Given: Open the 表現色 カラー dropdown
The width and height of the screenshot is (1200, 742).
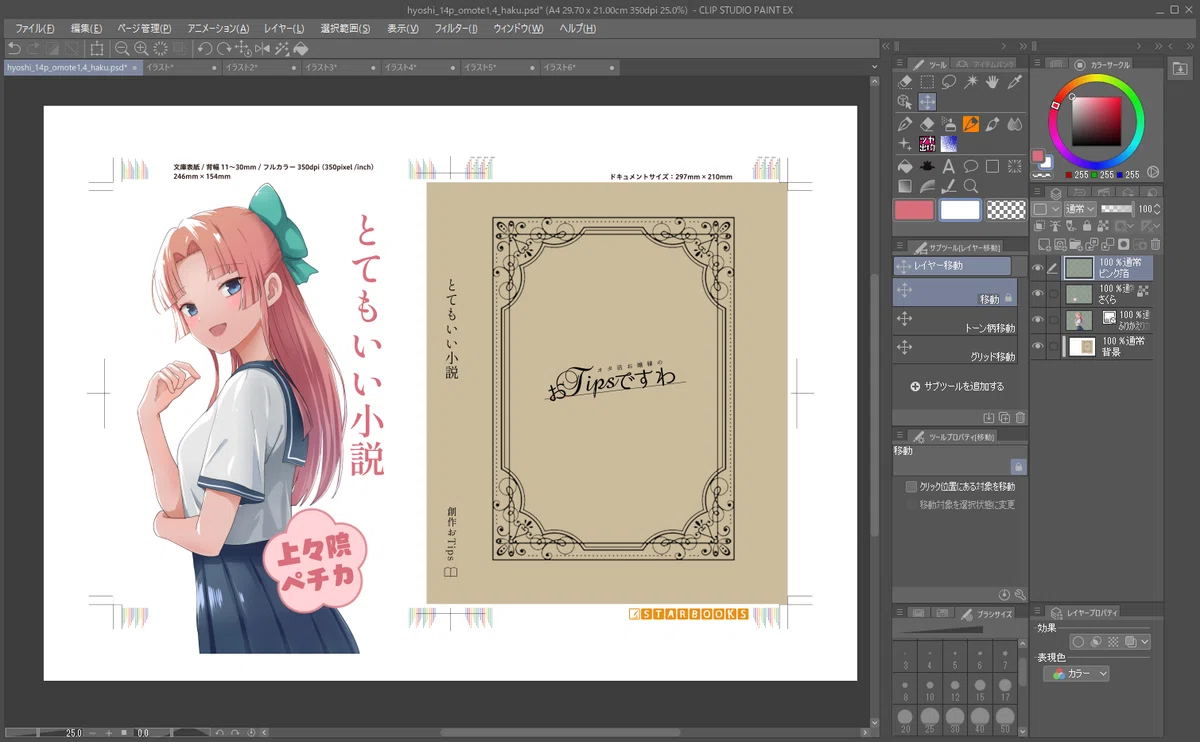Looking at the screenshot, I should [x=1076, y=674].
